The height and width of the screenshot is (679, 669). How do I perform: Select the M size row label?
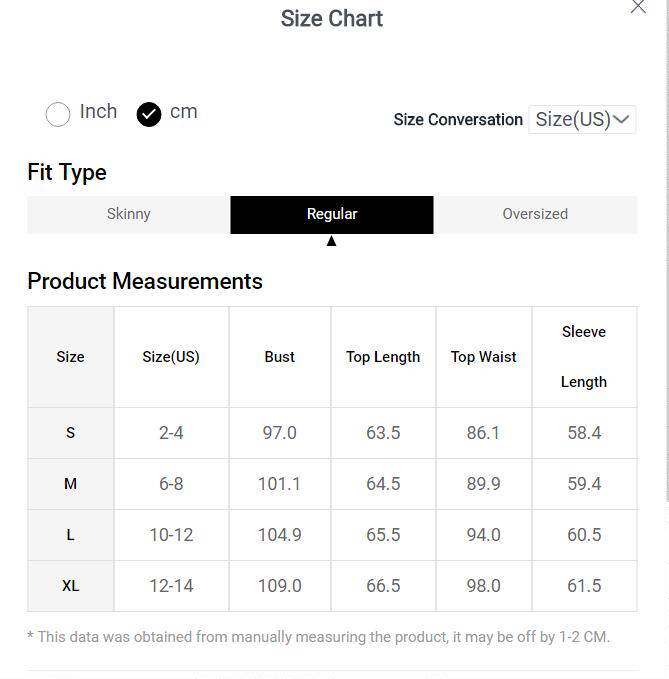coord(70,484)
